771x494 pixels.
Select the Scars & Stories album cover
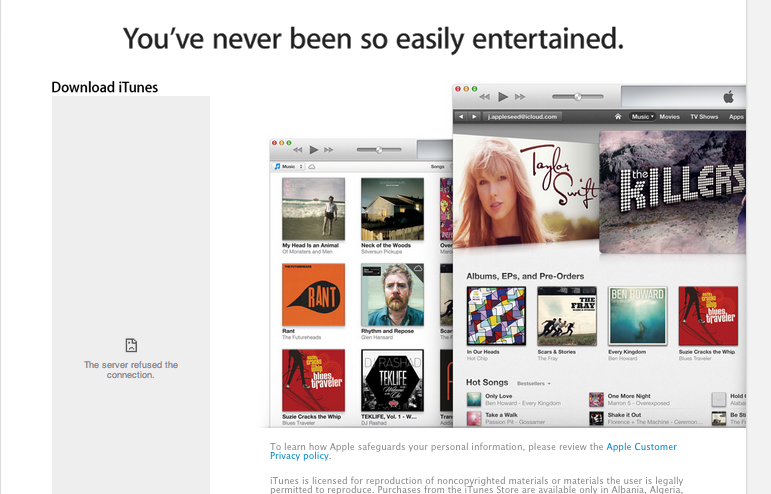pyautogui.click(x=567, y=316)
